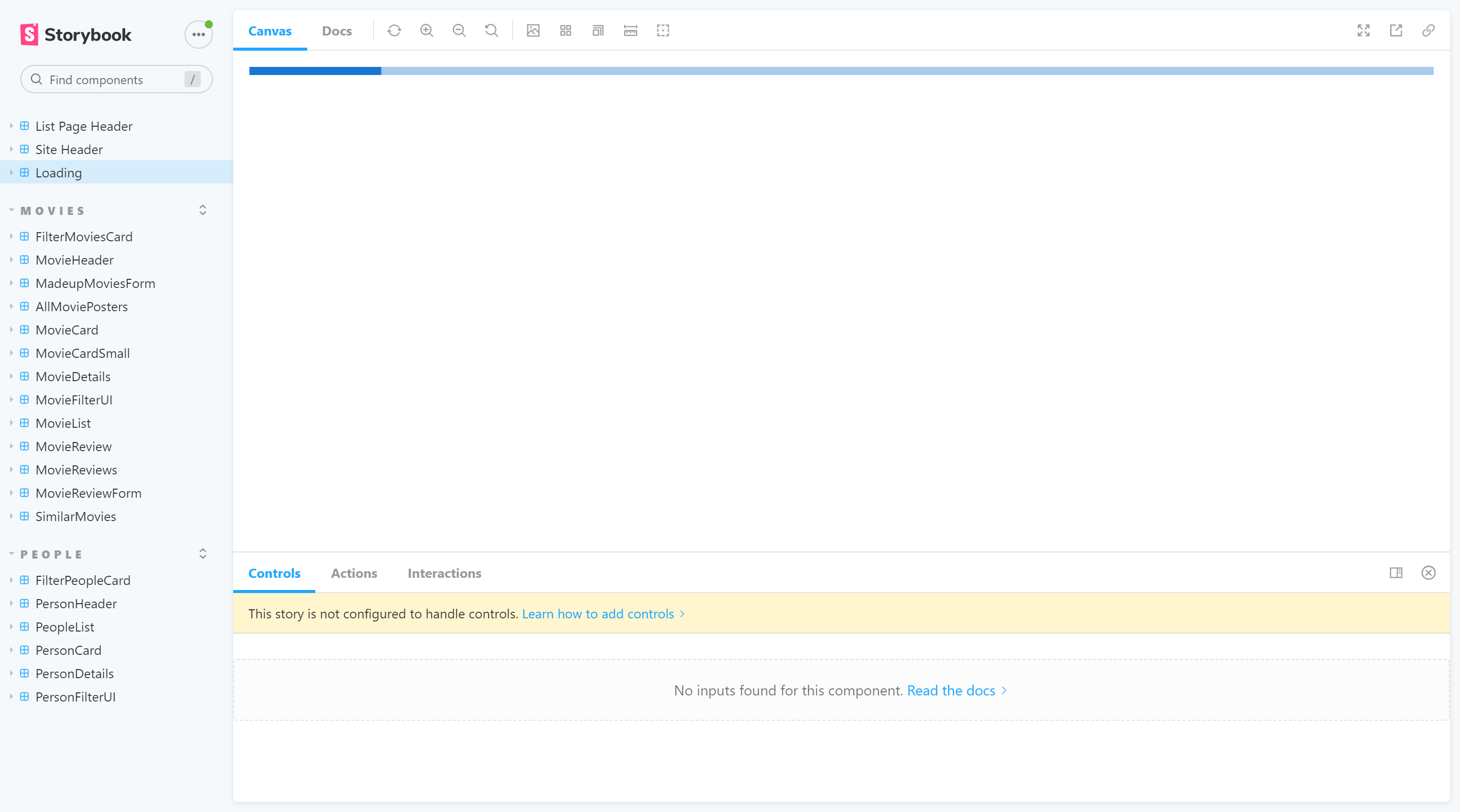
Task: Click the search/find icon in toolbar
Action: [x=491, y=30]
